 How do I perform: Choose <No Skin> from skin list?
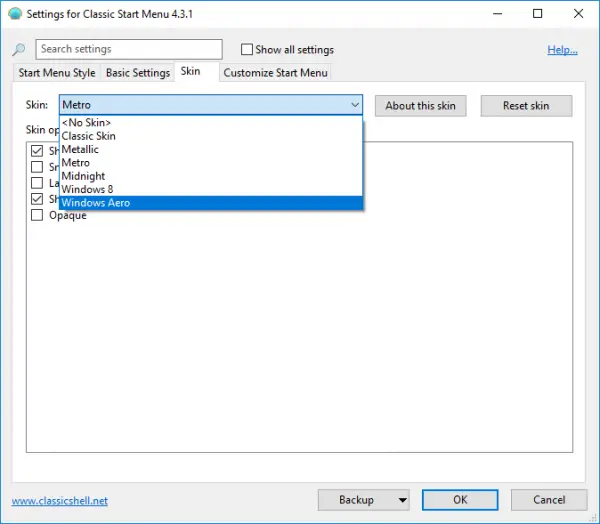[211, 122]
